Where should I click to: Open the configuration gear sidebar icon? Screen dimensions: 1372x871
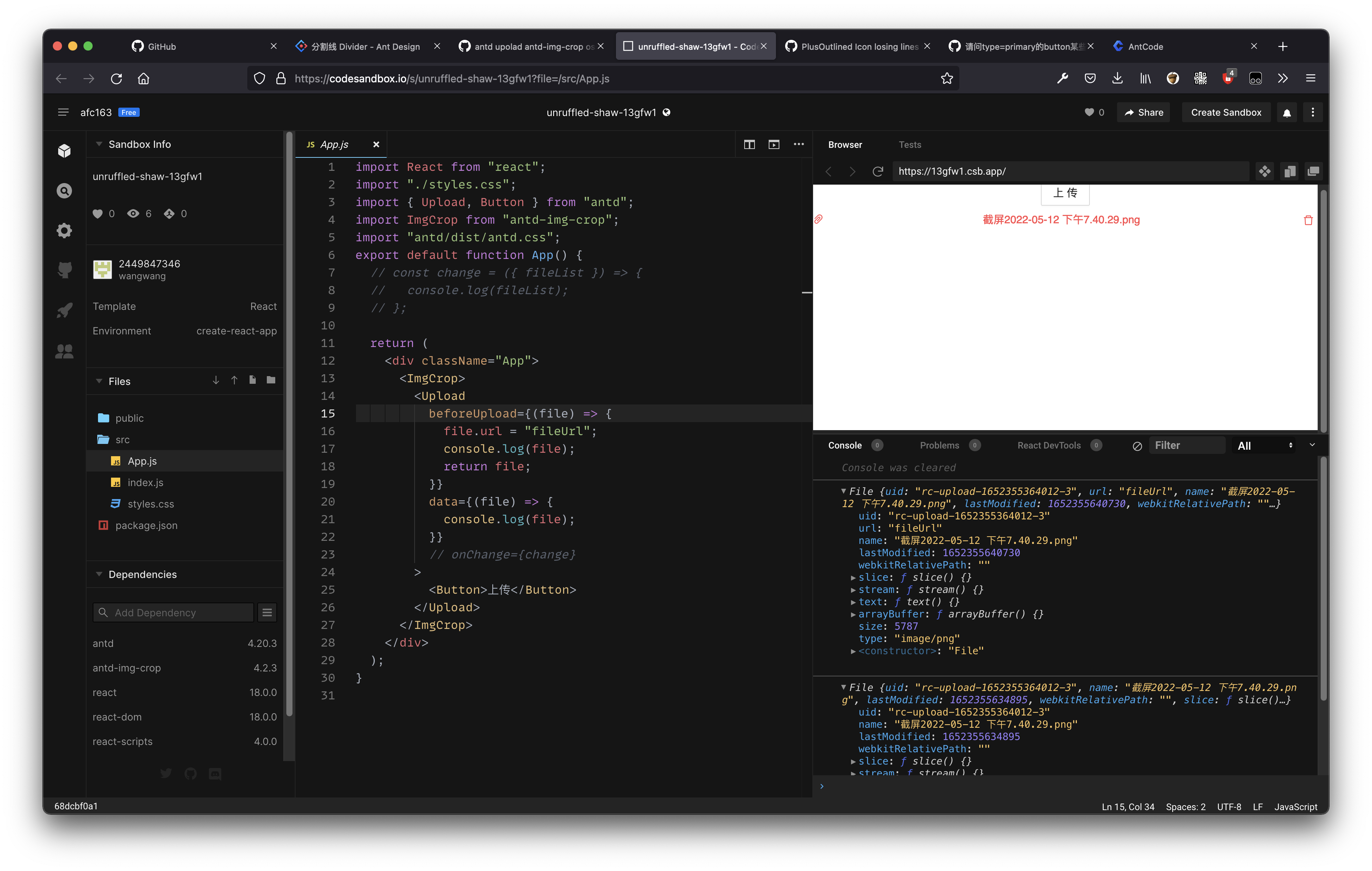[x=64, y=230]
